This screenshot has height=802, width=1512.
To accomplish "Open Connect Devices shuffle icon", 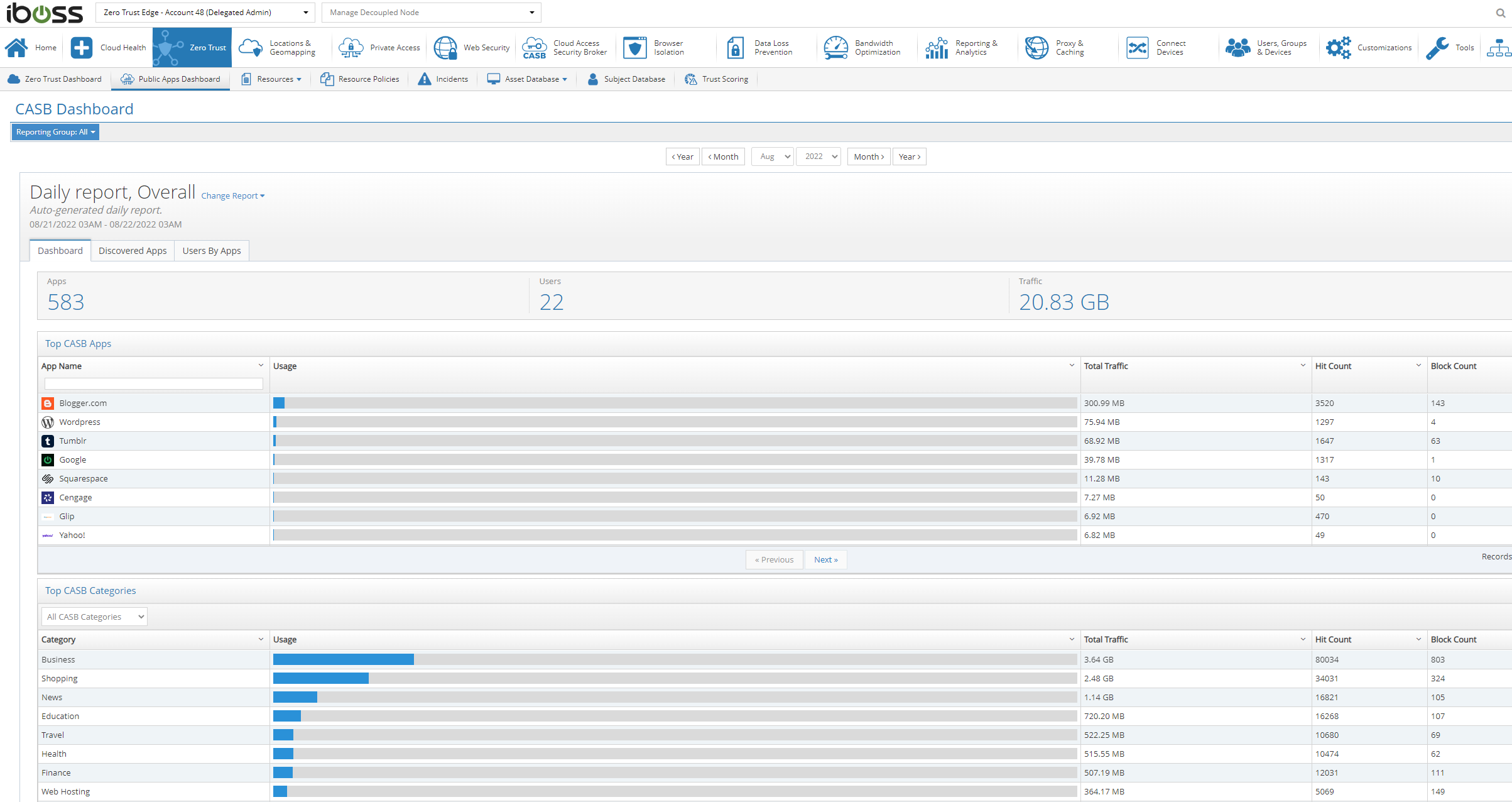I will [1138, 48].
